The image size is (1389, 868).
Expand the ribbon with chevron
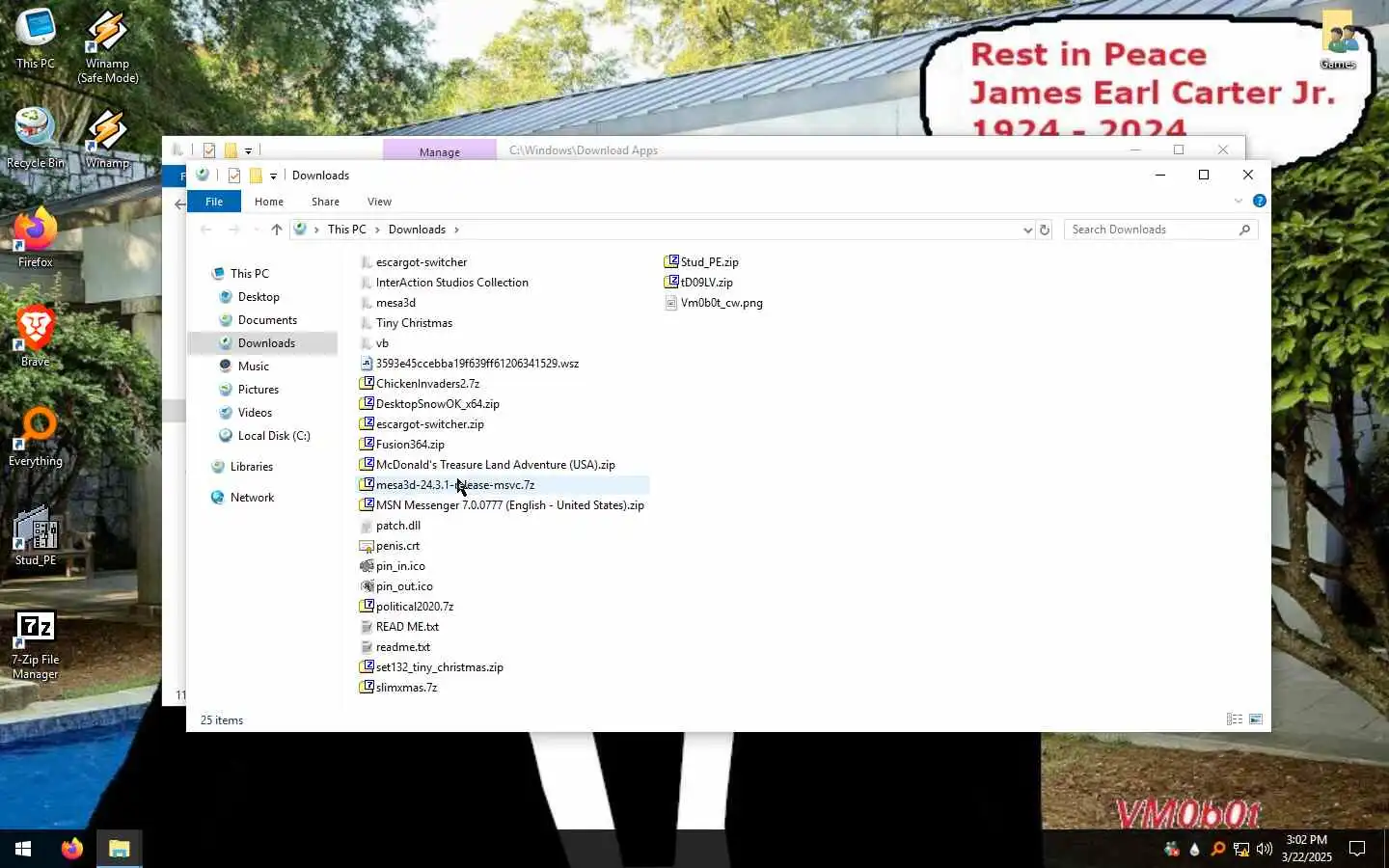pos(1239,201)
